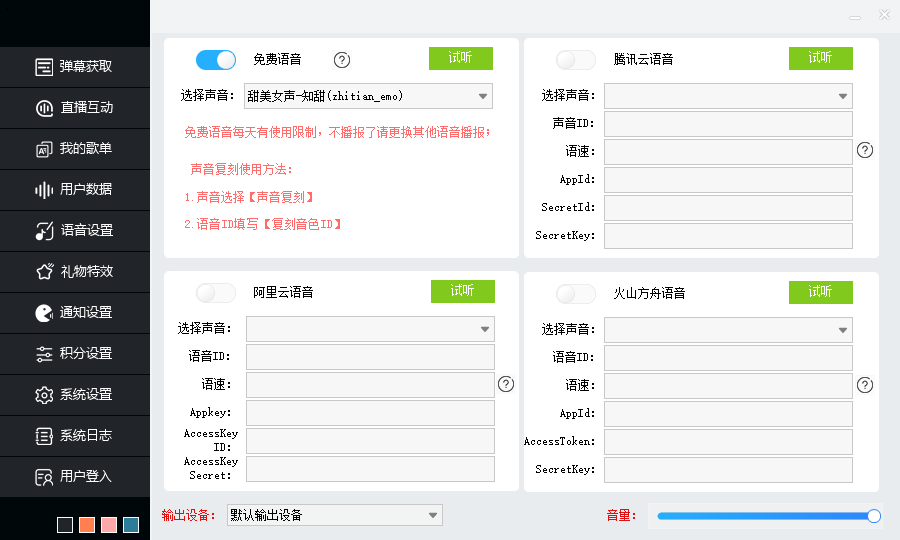Disable the 免费语音 toggle switch
This screenshot has width=900, height=540.
[x=216, y=60]
